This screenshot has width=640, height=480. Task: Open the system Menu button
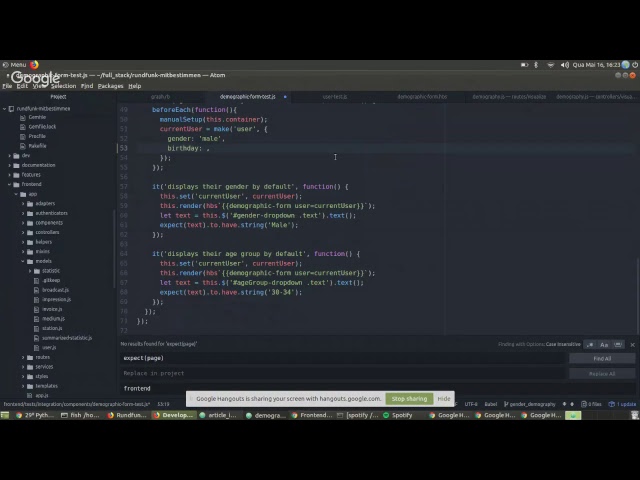14,64
